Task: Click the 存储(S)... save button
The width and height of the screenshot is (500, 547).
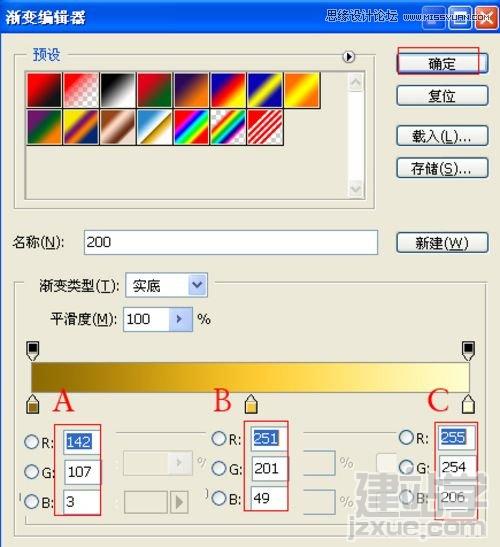Action: pos(442,168)
